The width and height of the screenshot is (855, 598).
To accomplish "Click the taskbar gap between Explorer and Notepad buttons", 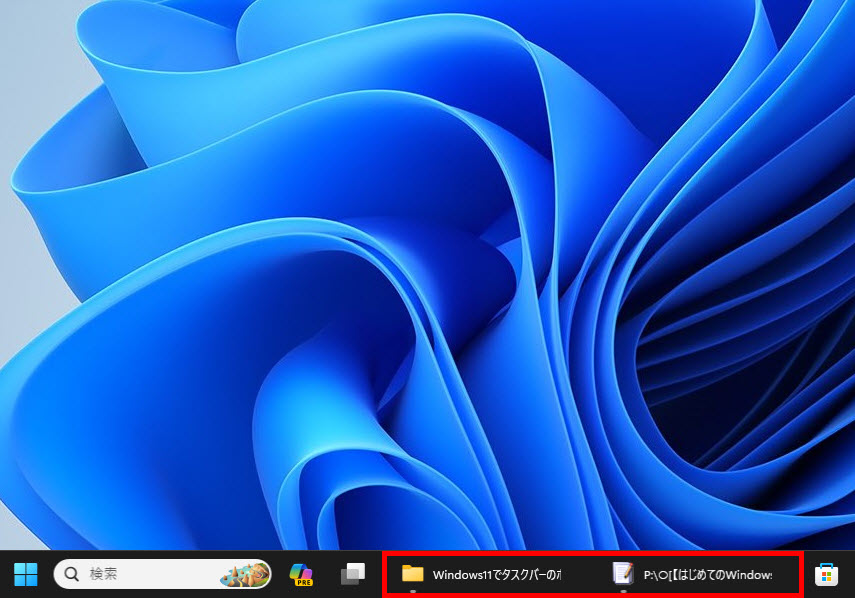I will 590,574.
